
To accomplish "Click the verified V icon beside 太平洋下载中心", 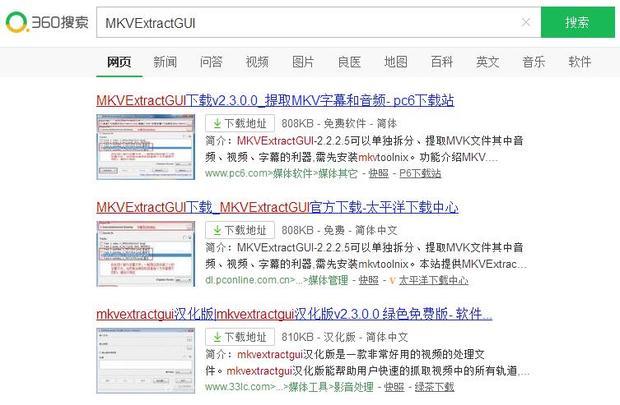I will click(x=392, y=280).
